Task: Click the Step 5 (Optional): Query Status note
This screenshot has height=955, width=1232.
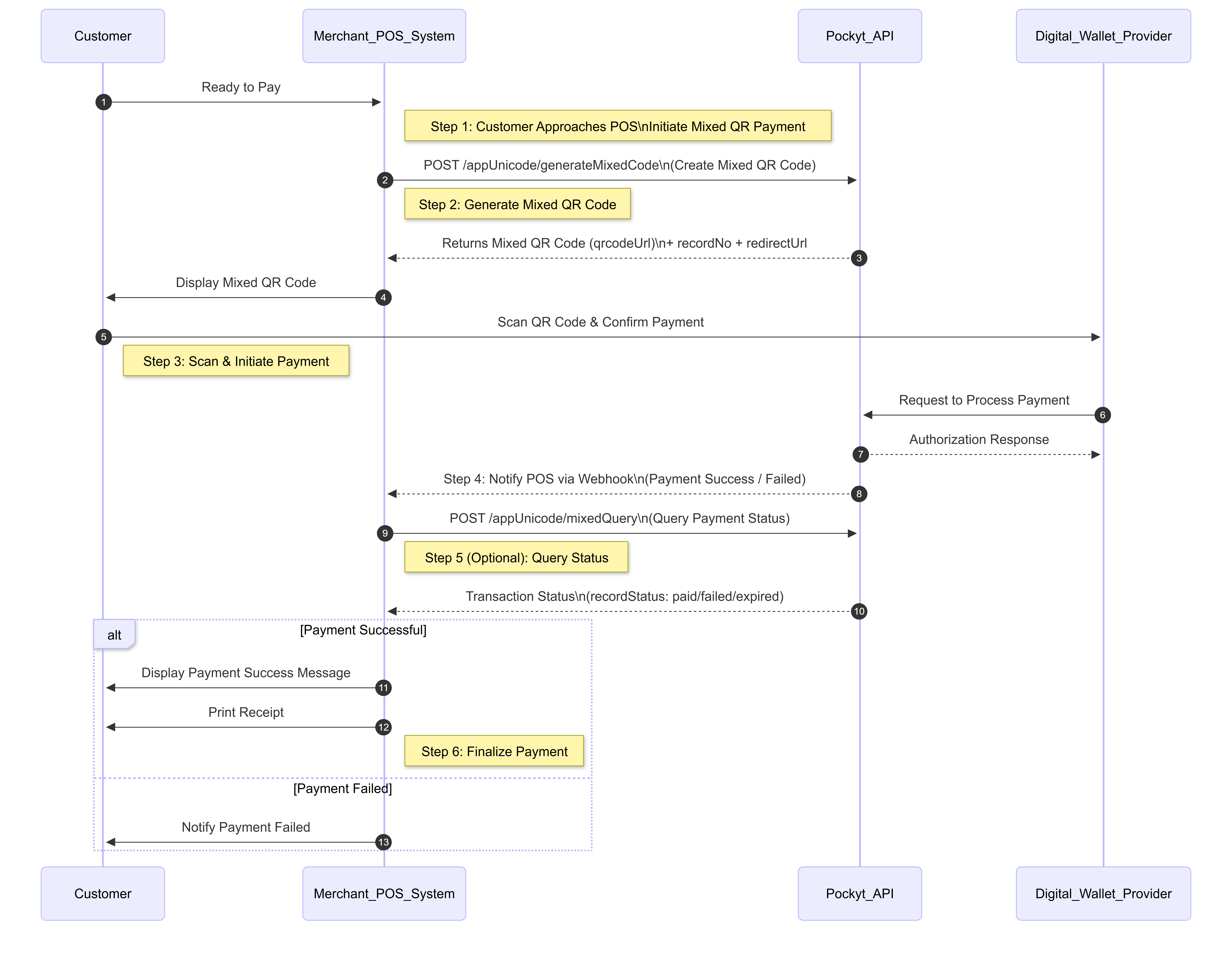Action: [516, 558]
